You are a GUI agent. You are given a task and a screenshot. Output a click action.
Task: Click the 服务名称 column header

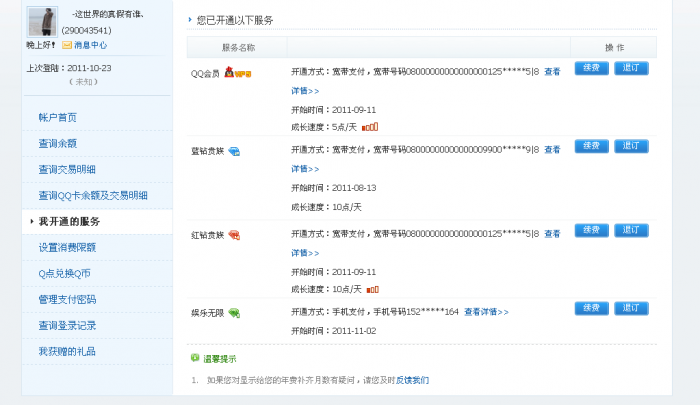coord(238,47)
